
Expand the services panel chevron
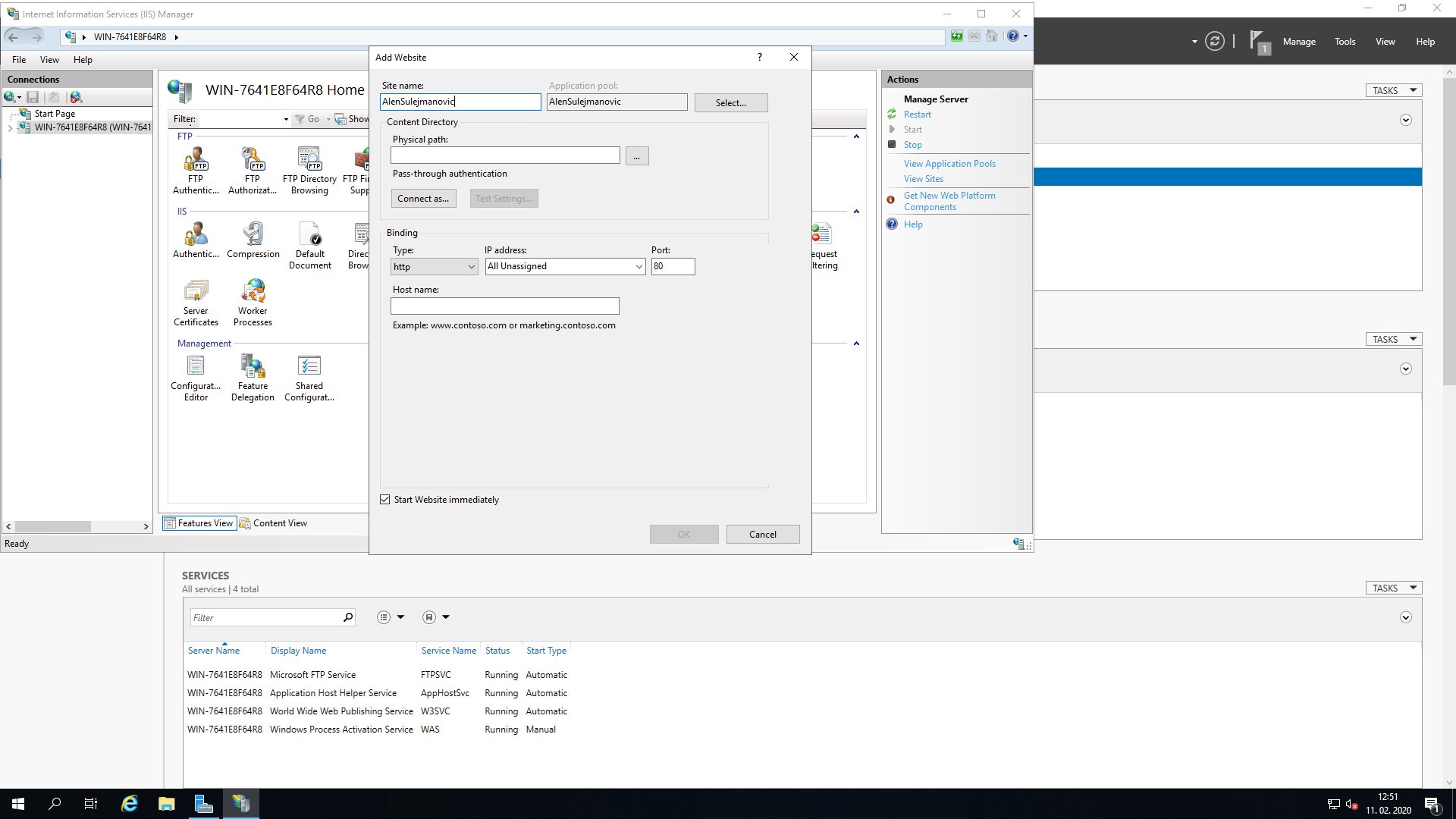click(x=1406, y=617)
